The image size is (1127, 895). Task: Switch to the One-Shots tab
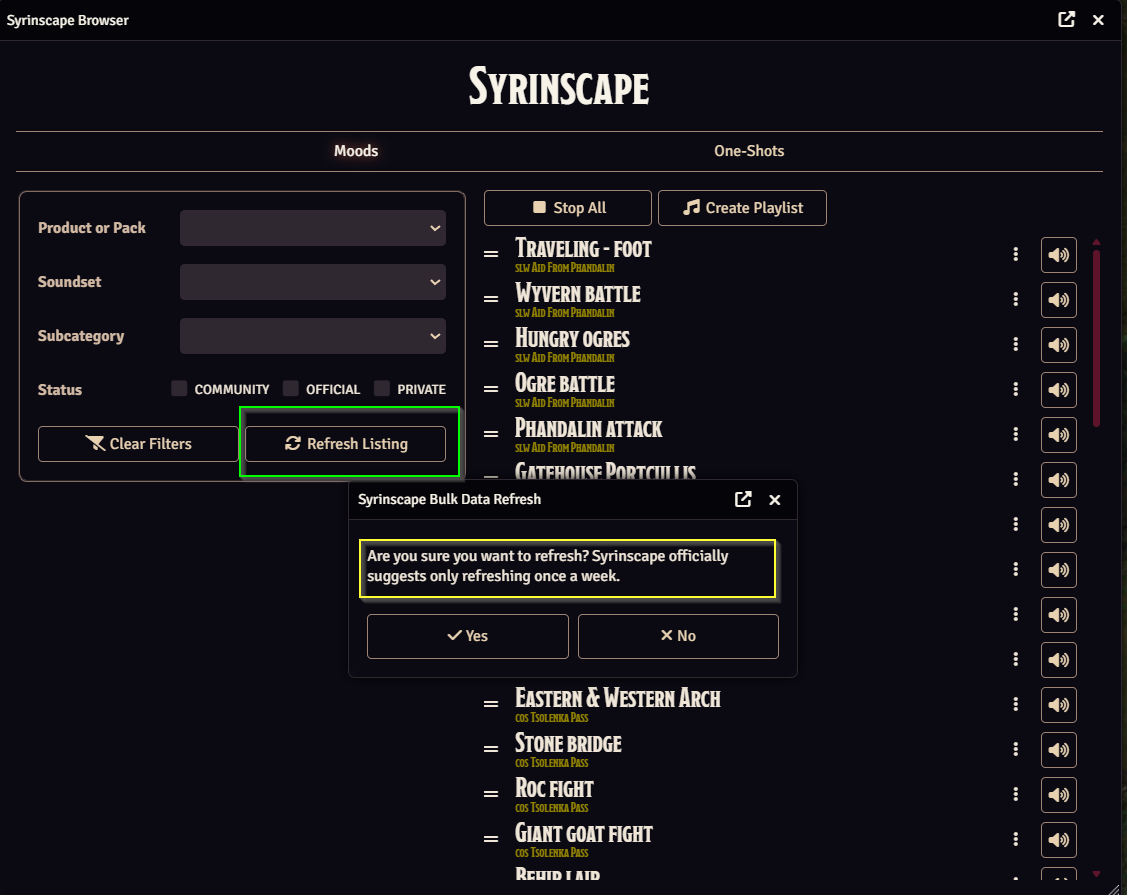pyautogui.click(x=749, y=151)
